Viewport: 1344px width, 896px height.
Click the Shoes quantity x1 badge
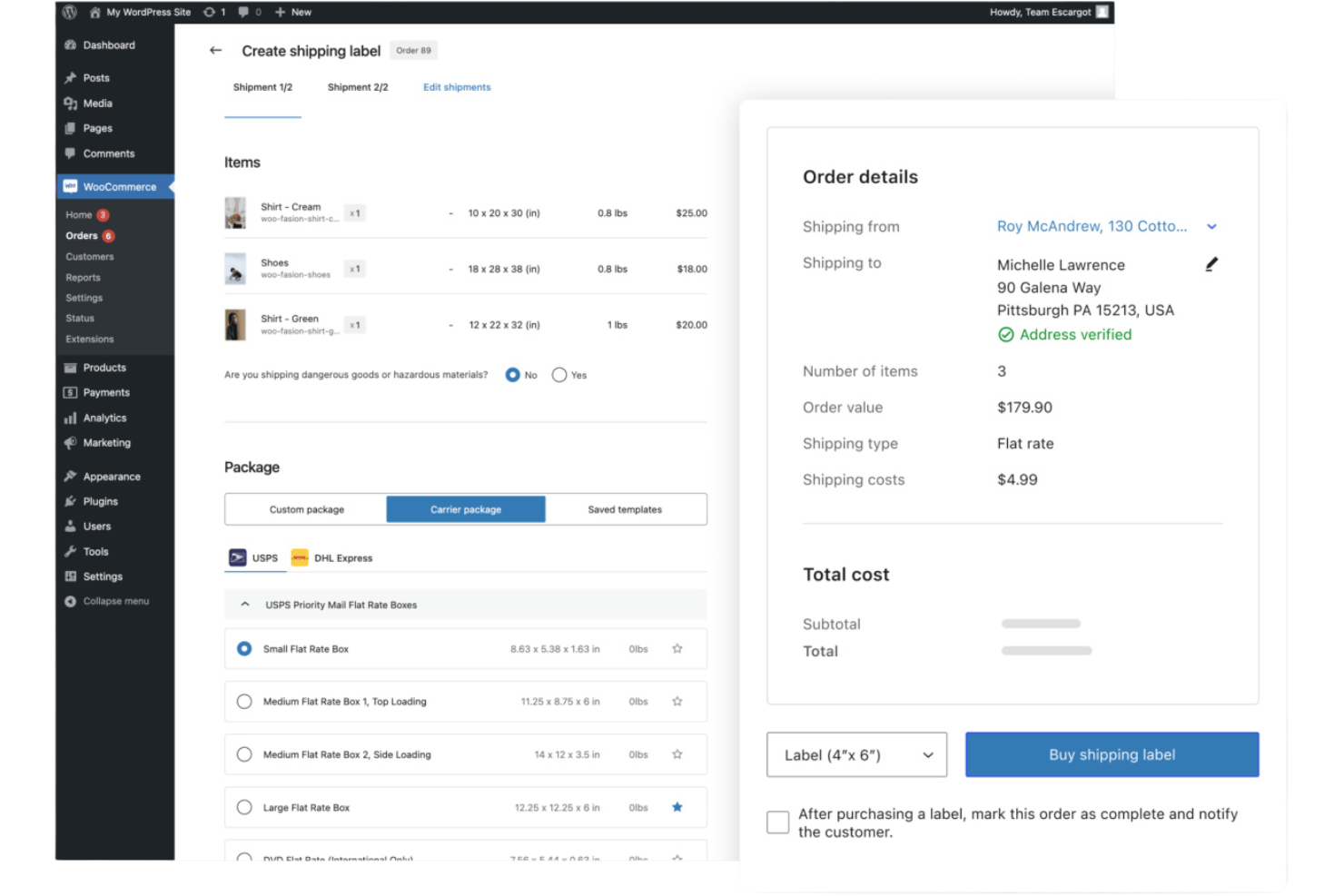[355, 269]
